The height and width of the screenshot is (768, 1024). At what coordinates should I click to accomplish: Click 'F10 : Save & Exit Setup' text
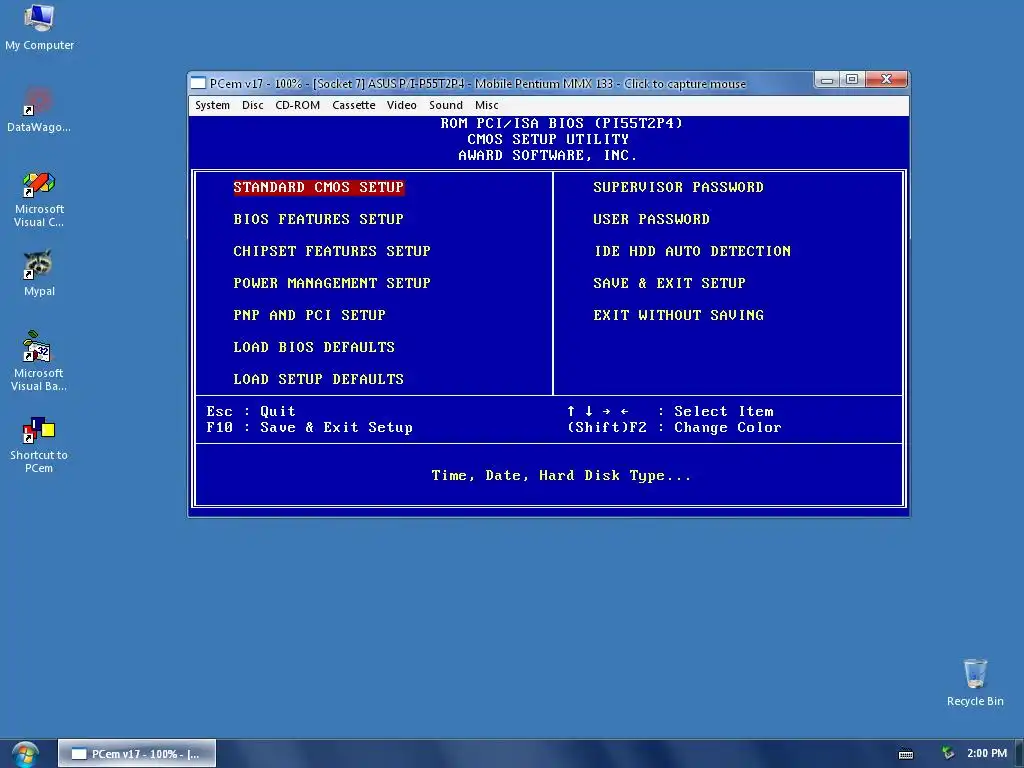(x=310, y=428)
